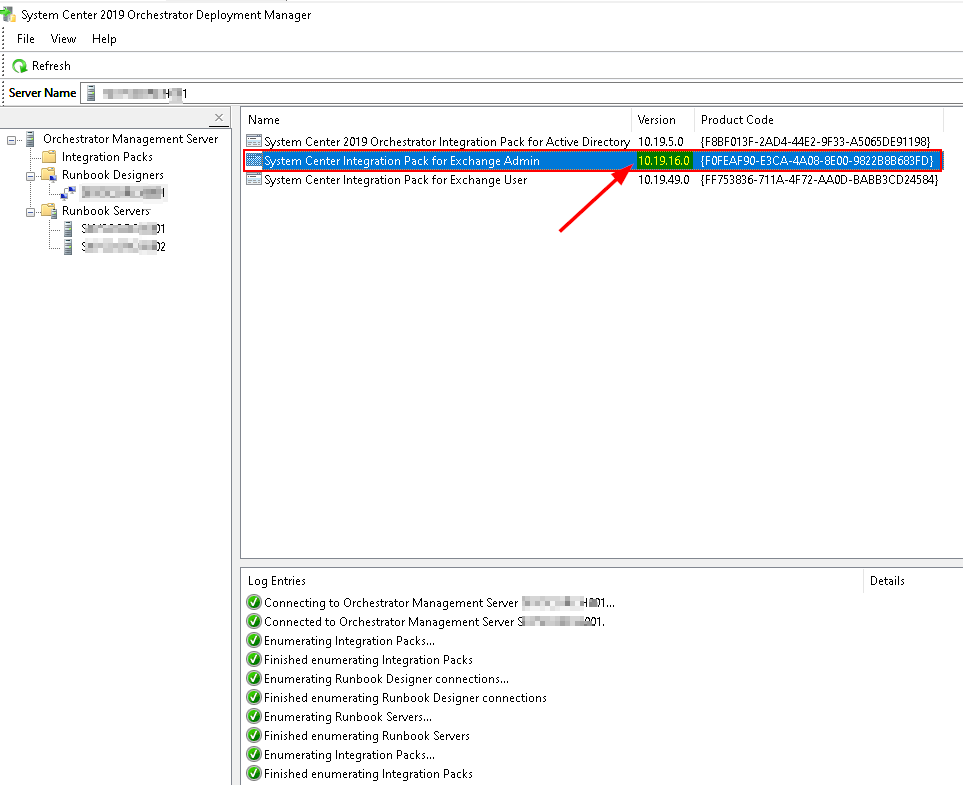Image resolution: width=963 pixels, height=785 pixels.
Task: Click checkmark beside 'Enumerating Runbook Servers...'
Action: 254,716
